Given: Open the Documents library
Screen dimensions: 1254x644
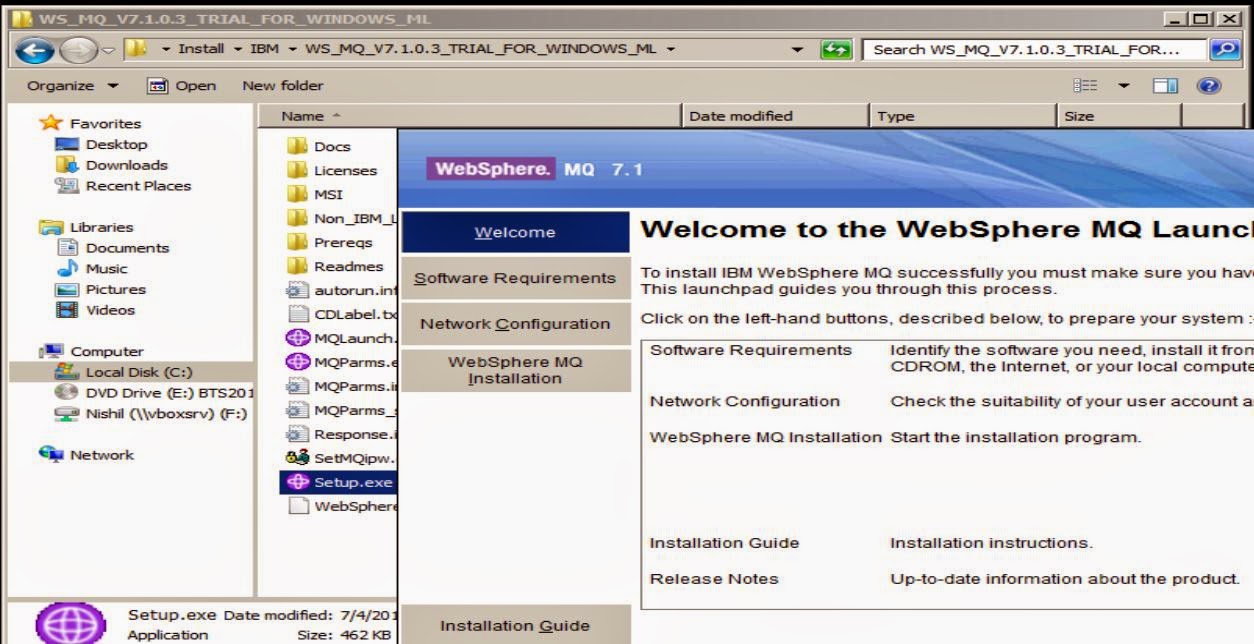Looking at the screenshot, I should coord(127,248).
